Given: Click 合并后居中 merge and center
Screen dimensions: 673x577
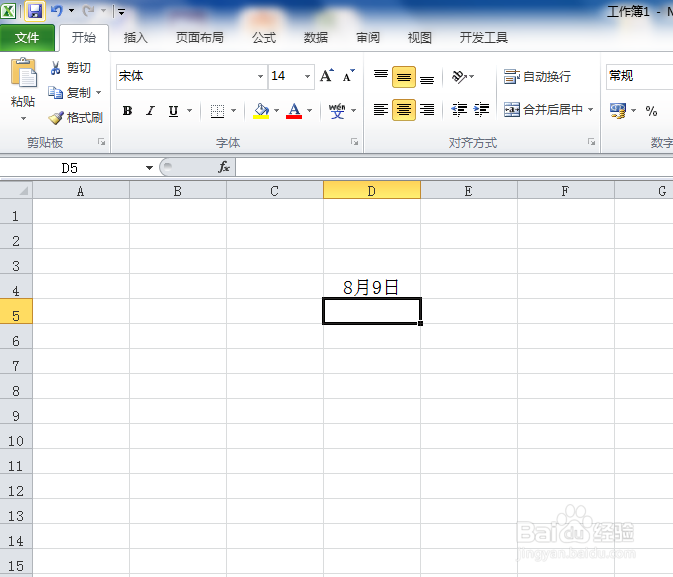Looking at the screenshot, I should (543, 110).
